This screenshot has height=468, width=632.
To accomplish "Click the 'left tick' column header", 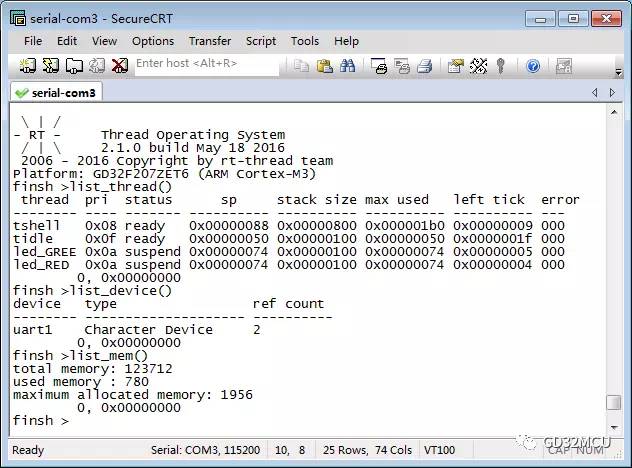I will coord(489,200).
